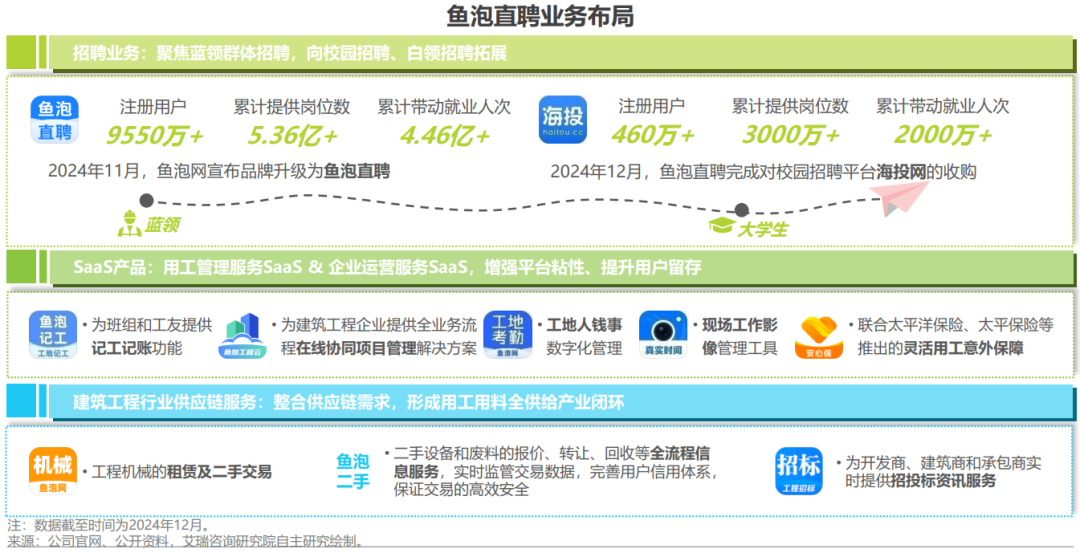Screen dimensions: 1080x553
Task: Click 累计提供岗位数 label above 3000万+
Action: tap(790, 106)
